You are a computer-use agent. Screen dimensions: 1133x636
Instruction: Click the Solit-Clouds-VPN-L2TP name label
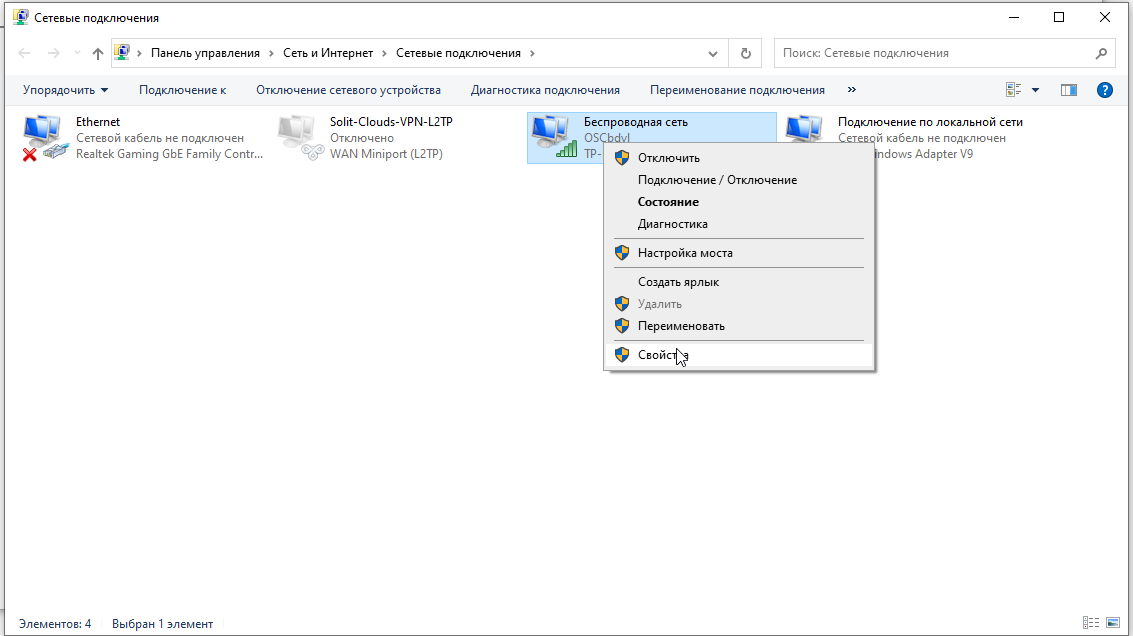pos(392,121)
